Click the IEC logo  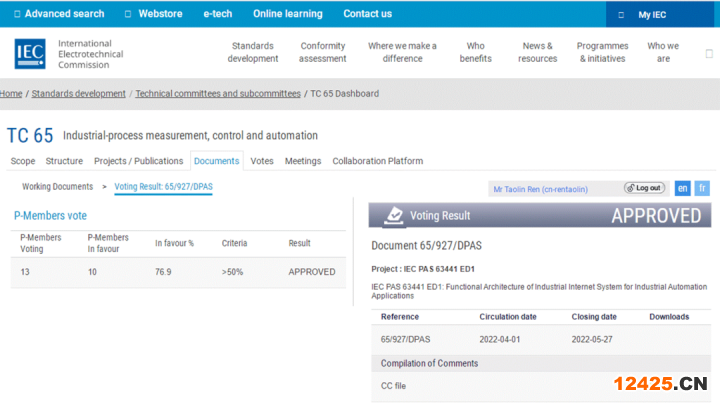[30, 53]
